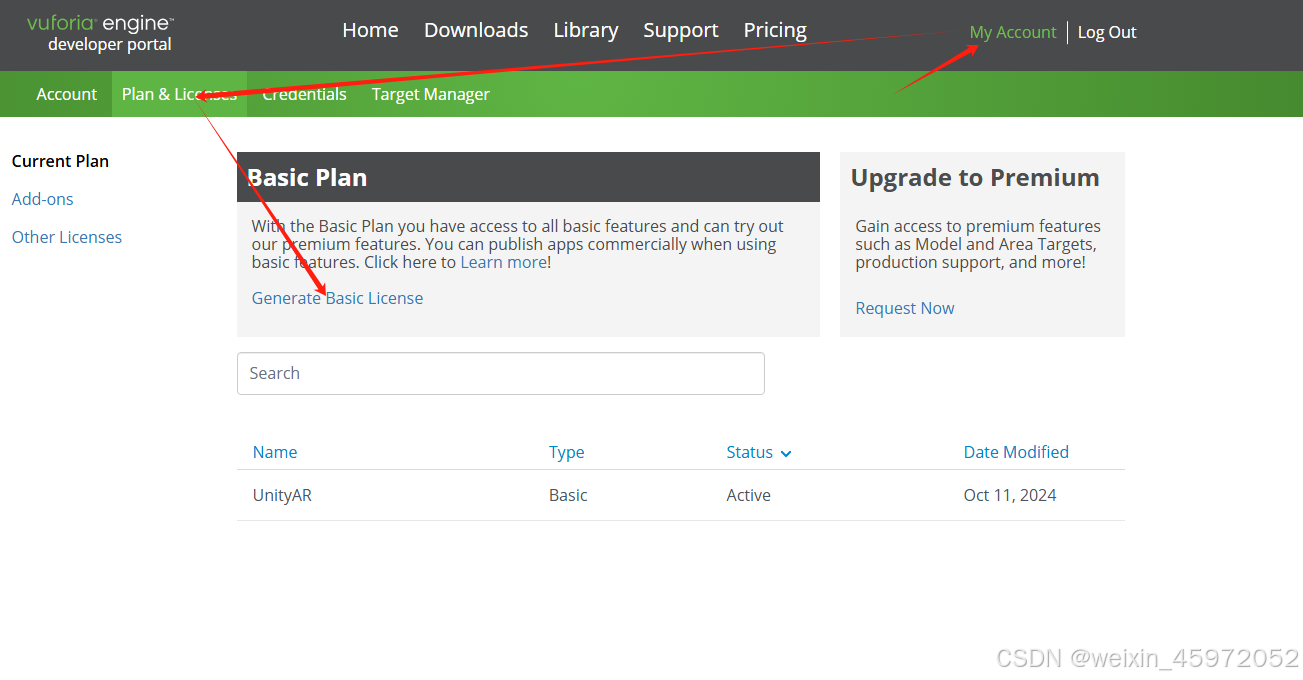Open My Account

[x=1013, y=32]
